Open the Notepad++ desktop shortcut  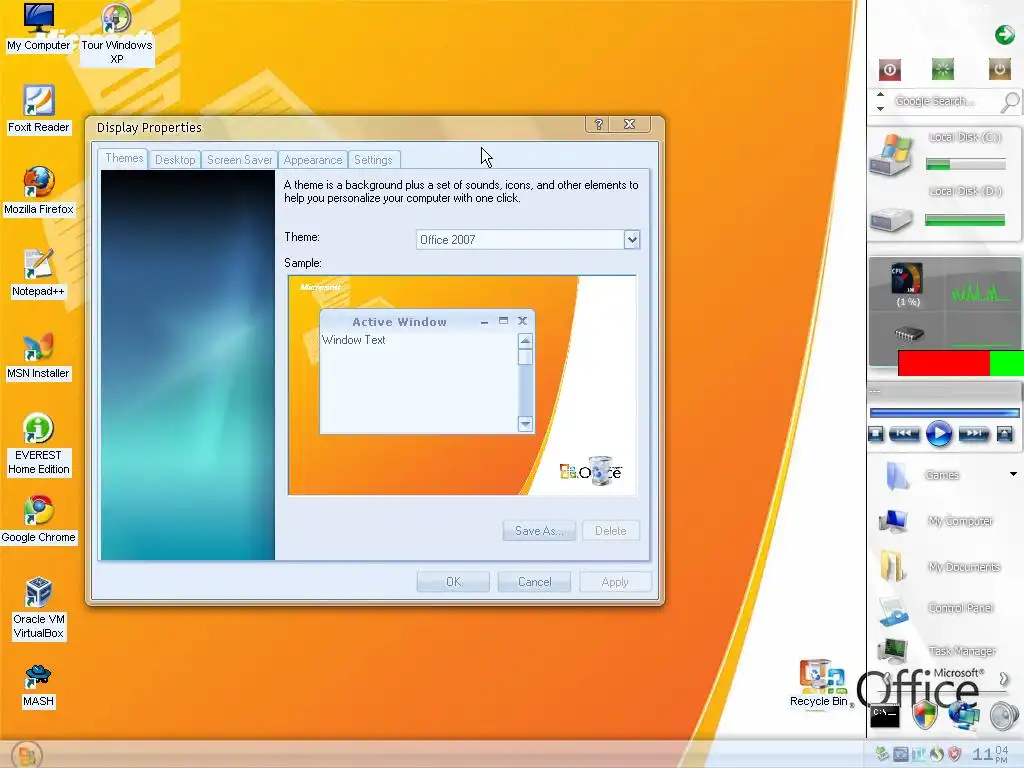(38, 273)
